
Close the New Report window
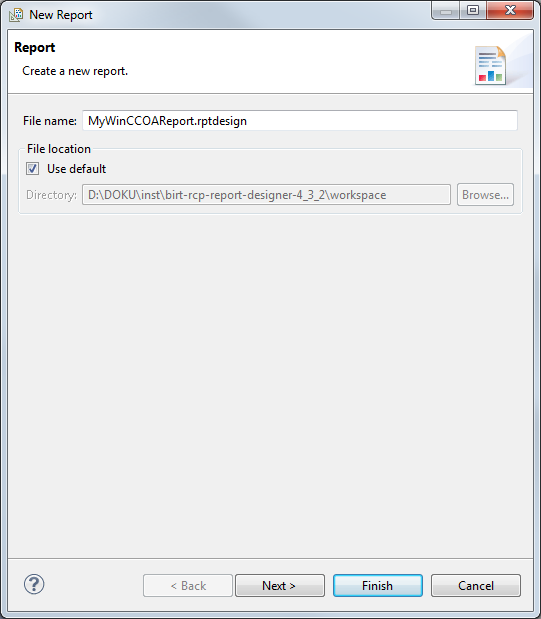510,11
